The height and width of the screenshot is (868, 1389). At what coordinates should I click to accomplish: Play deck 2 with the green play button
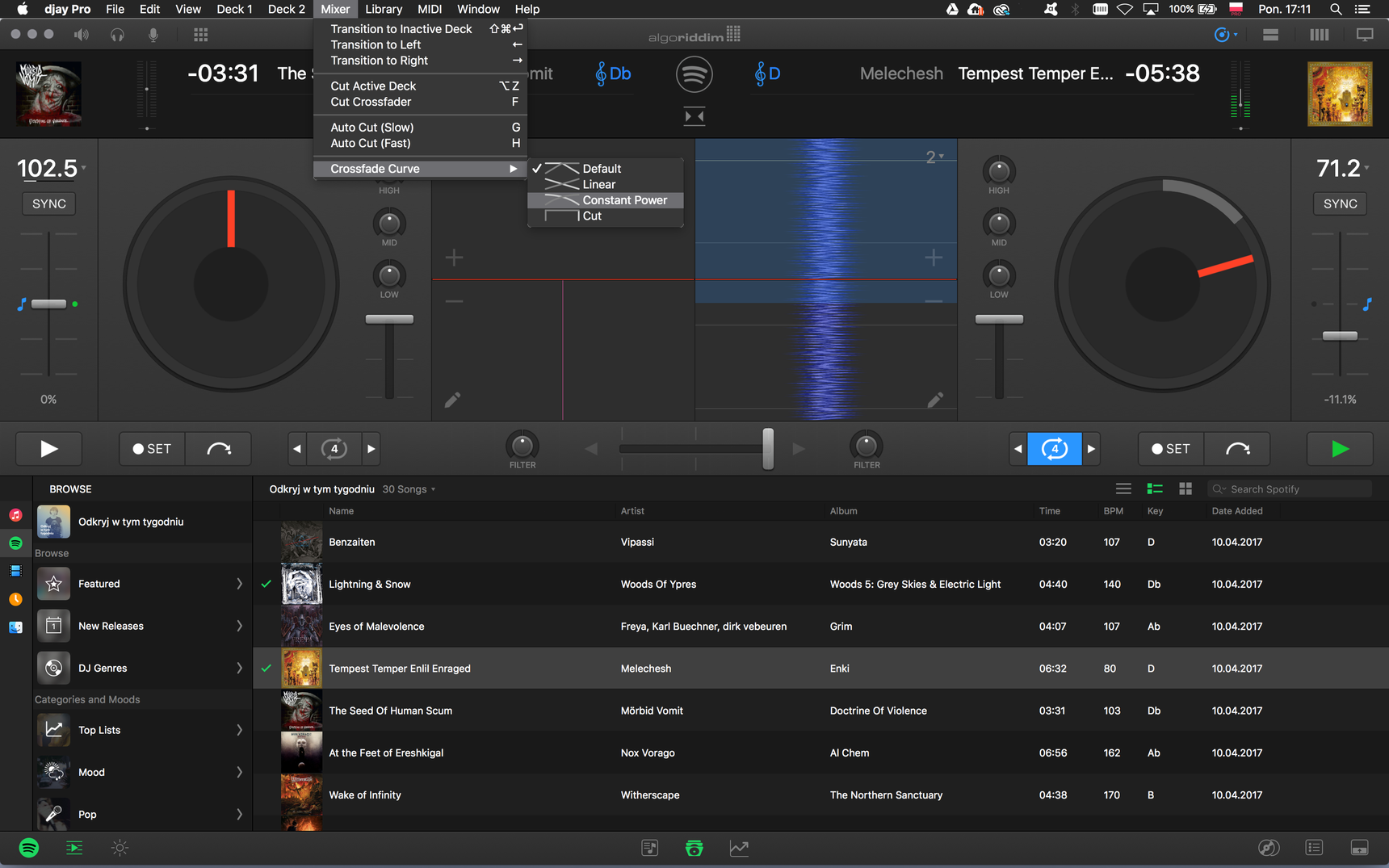click(x=1340, y=449)
